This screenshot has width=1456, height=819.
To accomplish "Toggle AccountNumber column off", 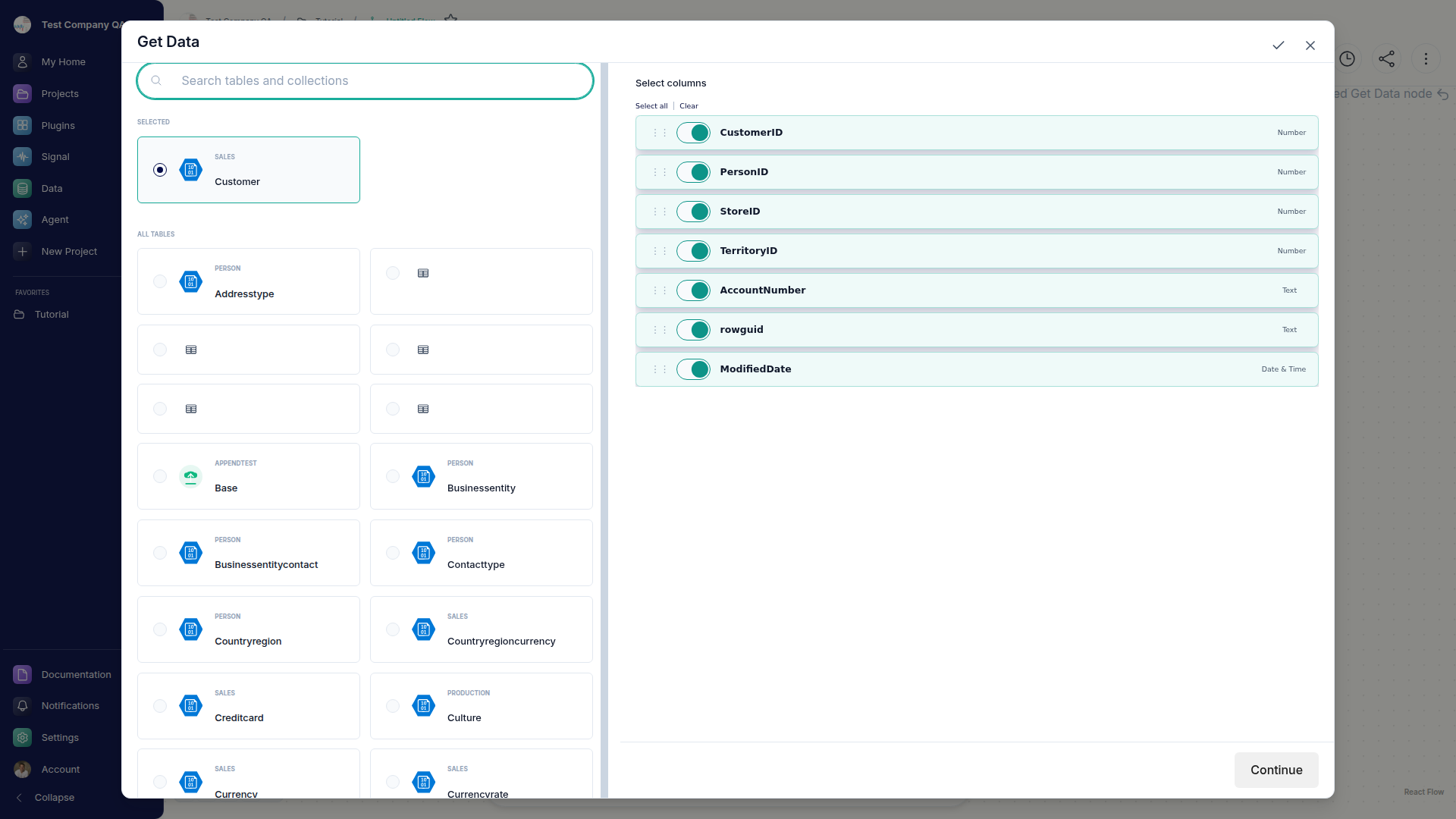I will (x=693, y=290).
